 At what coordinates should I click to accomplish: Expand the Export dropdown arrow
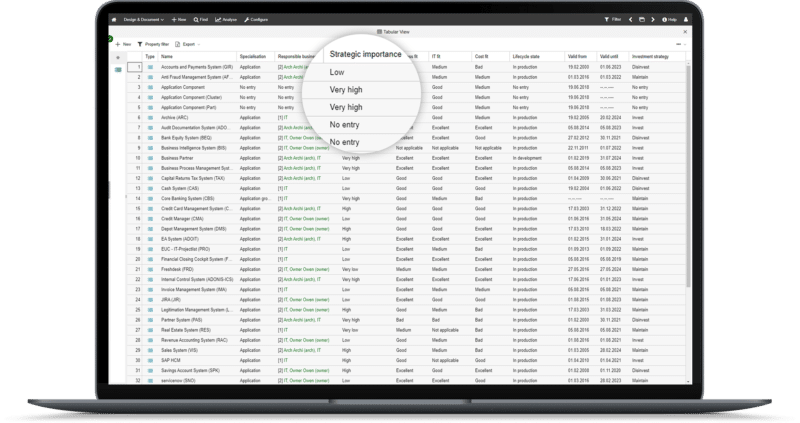[198, 44]
